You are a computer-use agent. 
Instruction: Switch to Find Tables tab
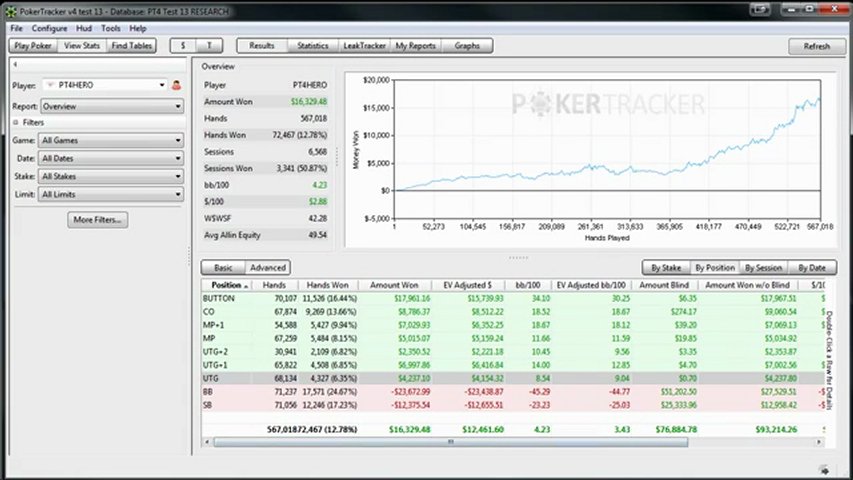click(x=132, y=46)
